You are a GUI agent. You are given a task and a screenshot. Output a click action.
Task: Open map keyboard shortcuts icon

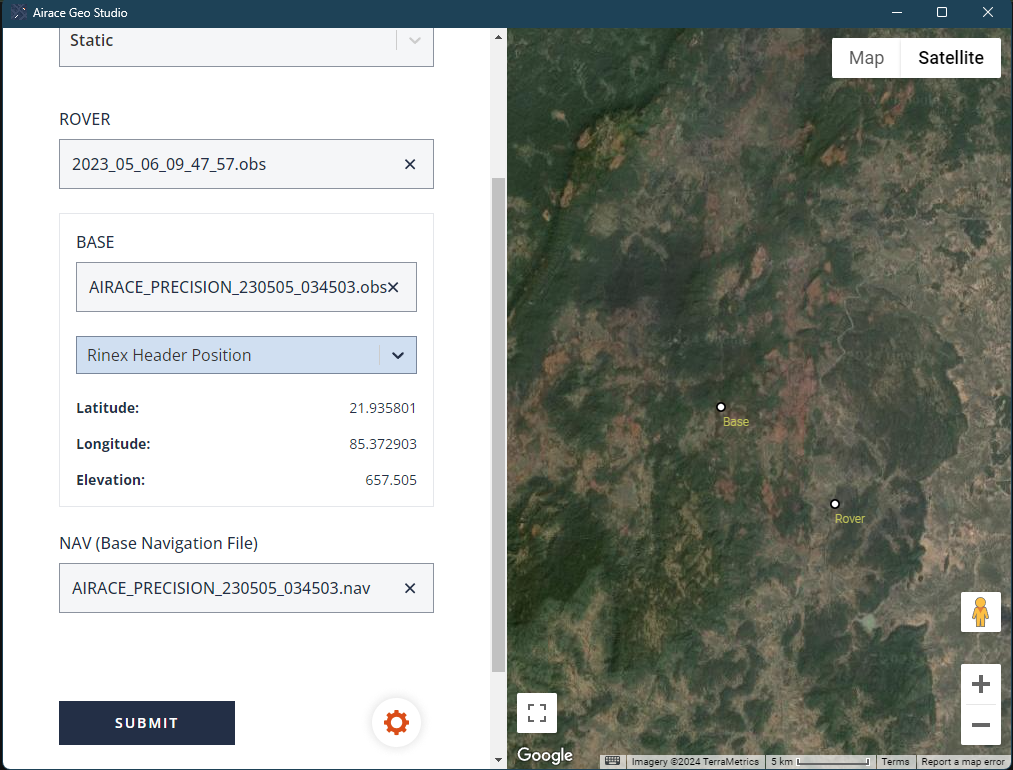click(613, 762)
